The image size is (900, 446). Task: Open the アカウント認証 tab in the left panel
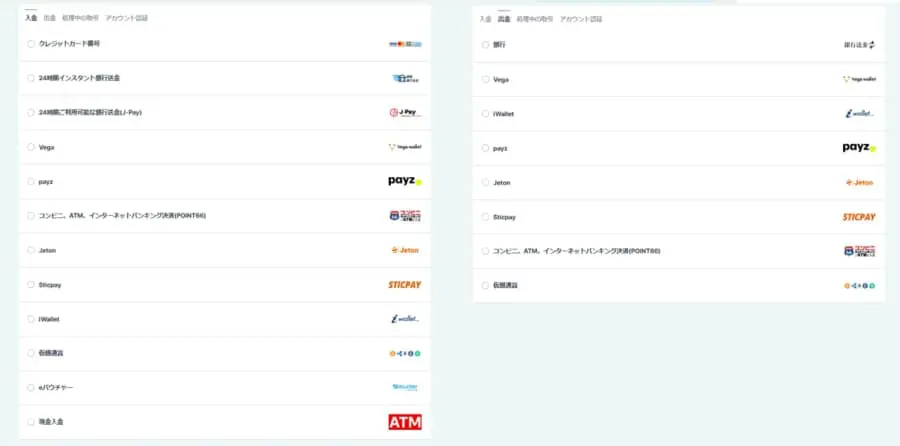tap(126, 18)
